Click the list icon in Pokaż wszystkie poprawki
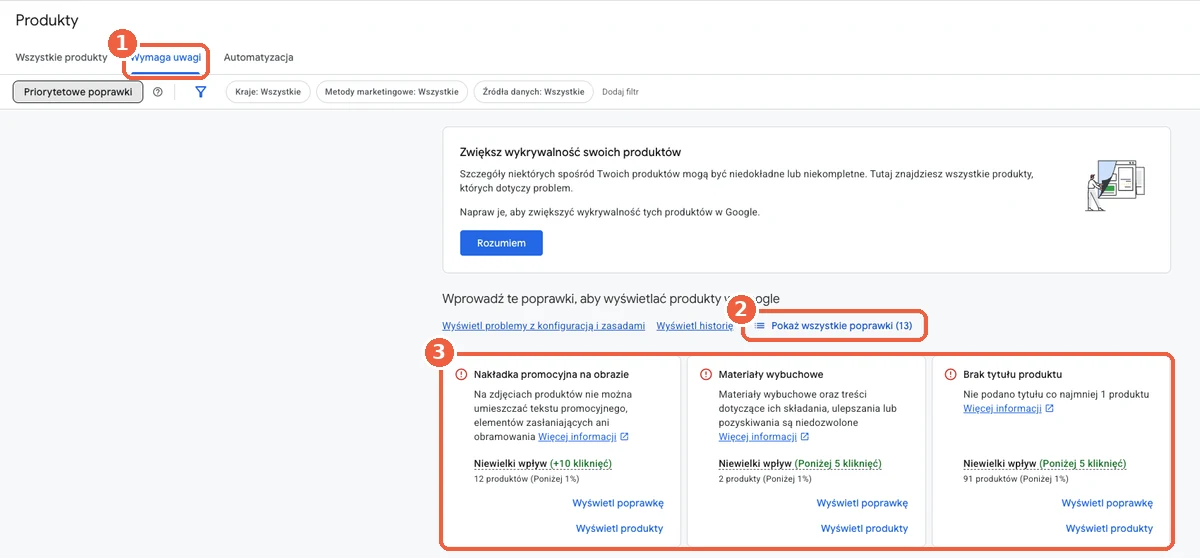 pos(760,326)
